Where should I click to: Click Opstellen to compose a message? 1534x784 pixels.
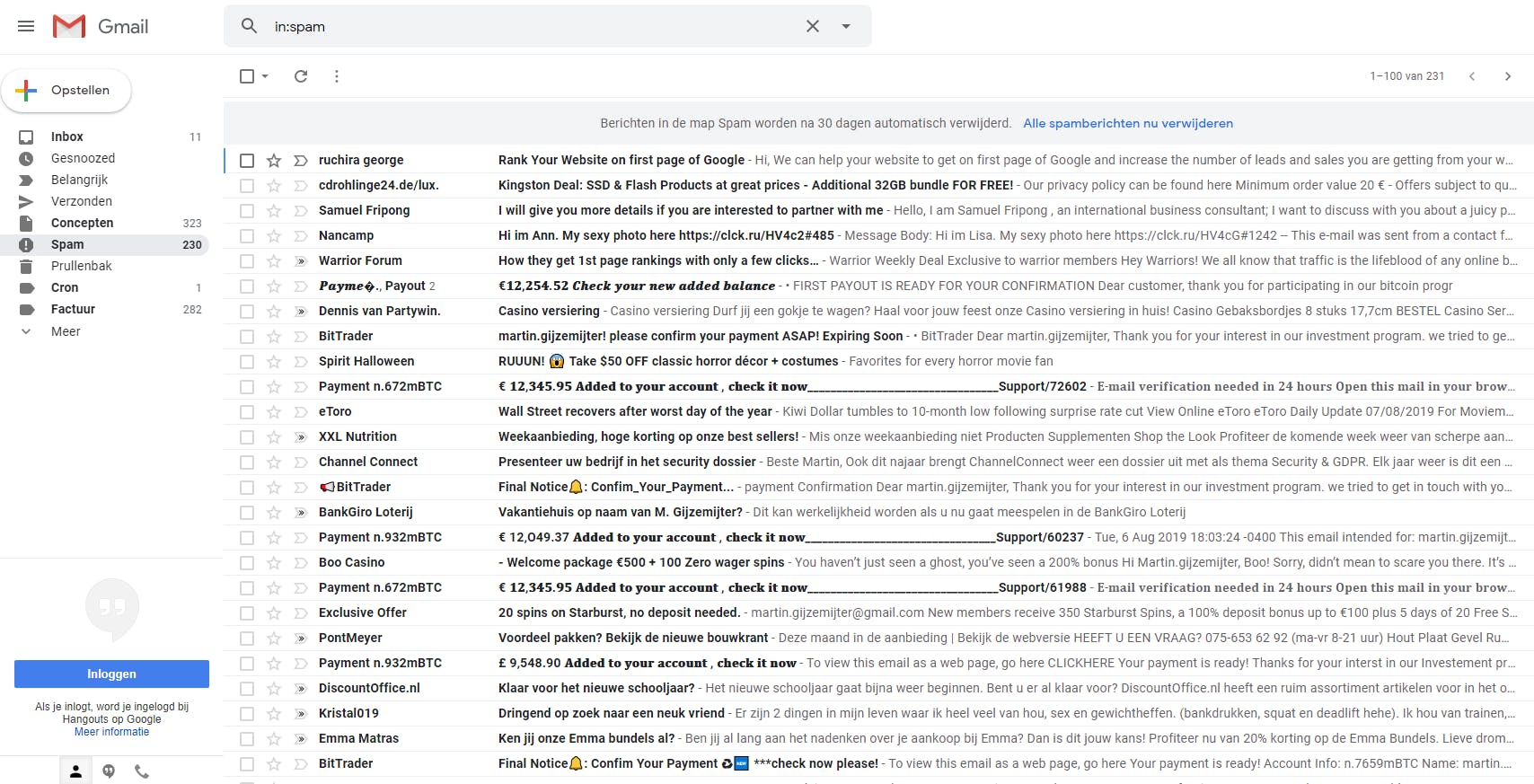66,90
